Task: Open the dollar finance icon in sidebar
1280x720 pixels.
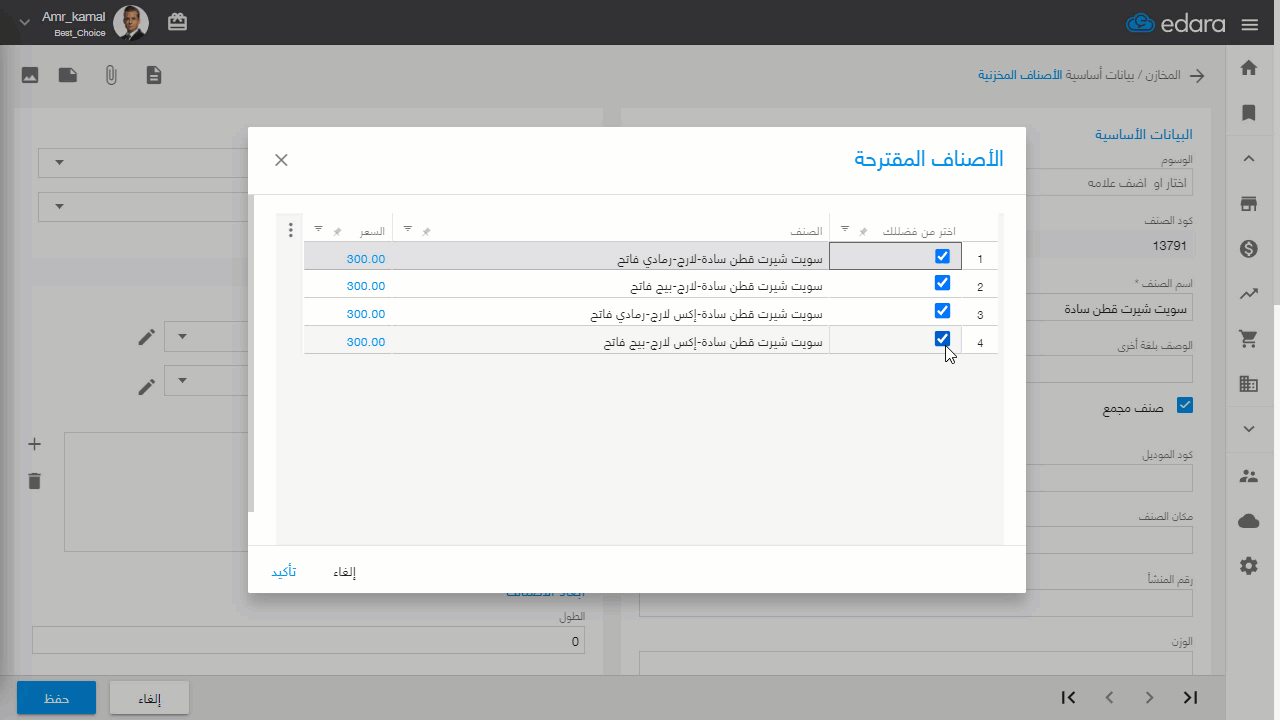Action: (x=1248, y=249)
